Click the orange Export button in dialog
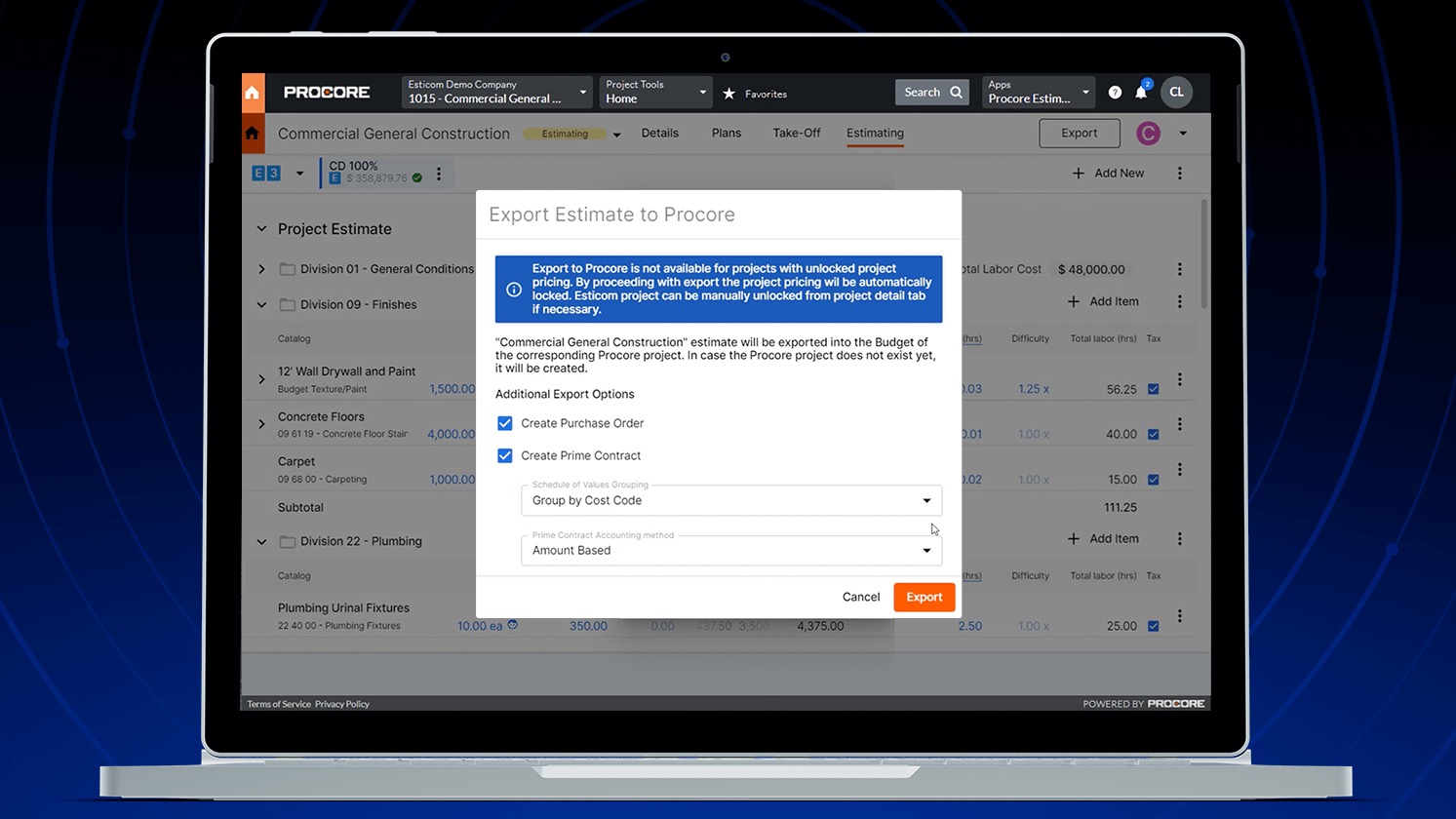This screenshot has height=819, width=1456. 925,597
